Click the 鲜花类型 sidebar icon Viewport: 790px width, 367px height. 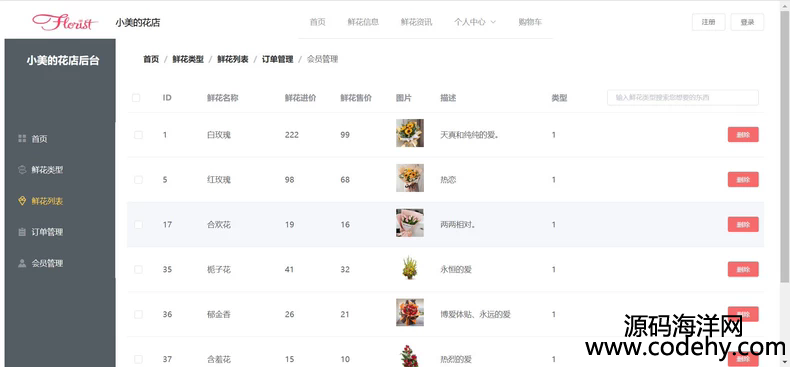click(22, 170)
